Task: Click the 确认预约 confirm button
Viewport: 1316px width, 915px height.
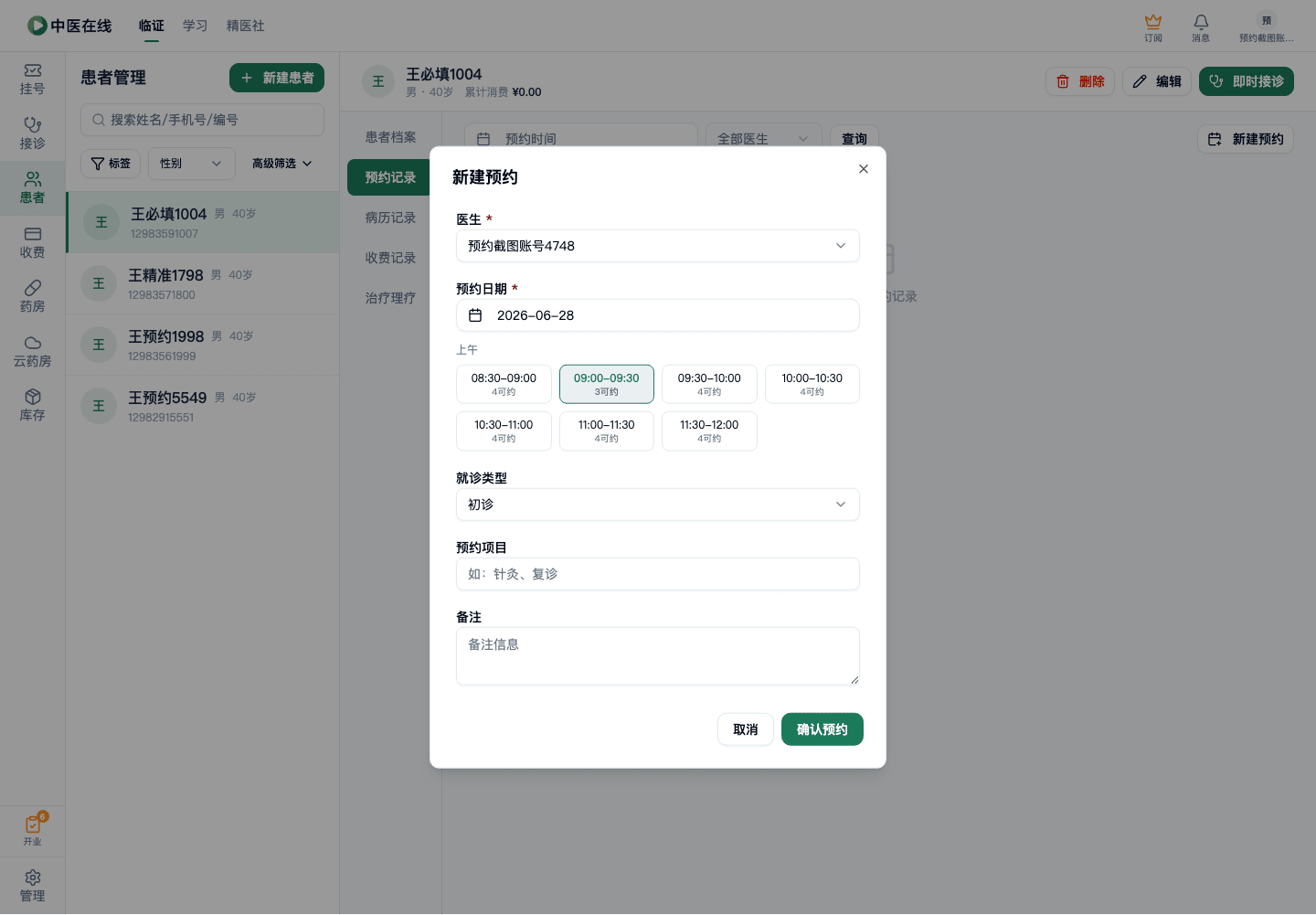Action: 822,729
